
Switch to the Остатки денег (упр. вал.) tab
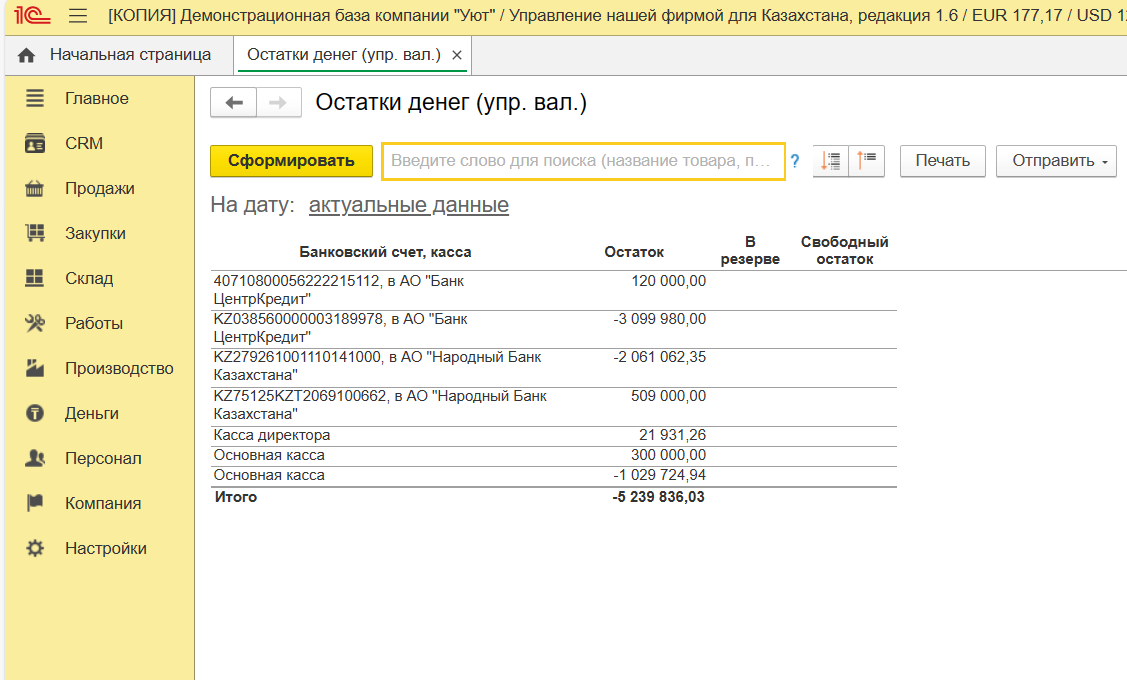[343, 55]
